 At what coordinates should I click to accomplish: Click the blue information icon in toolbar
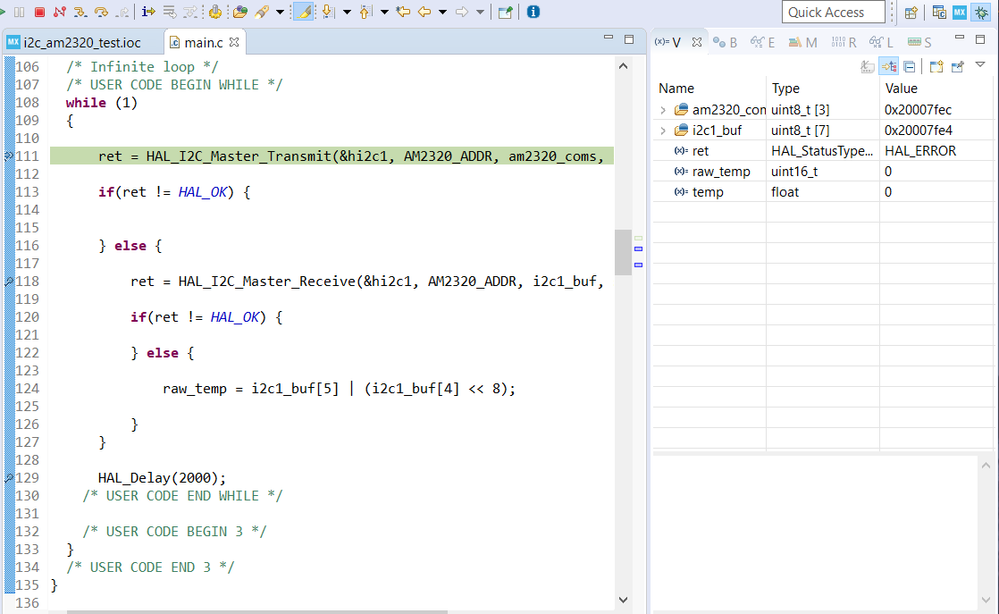(x=533, y=12)
